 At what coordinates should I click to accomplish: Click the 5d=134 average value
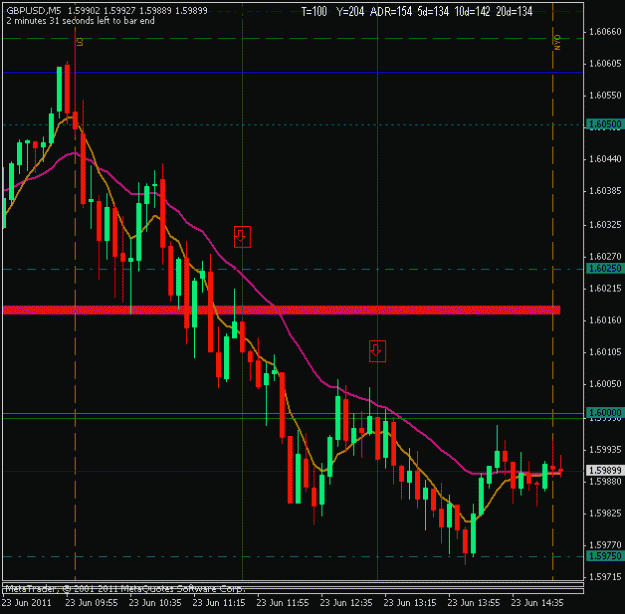433,12
